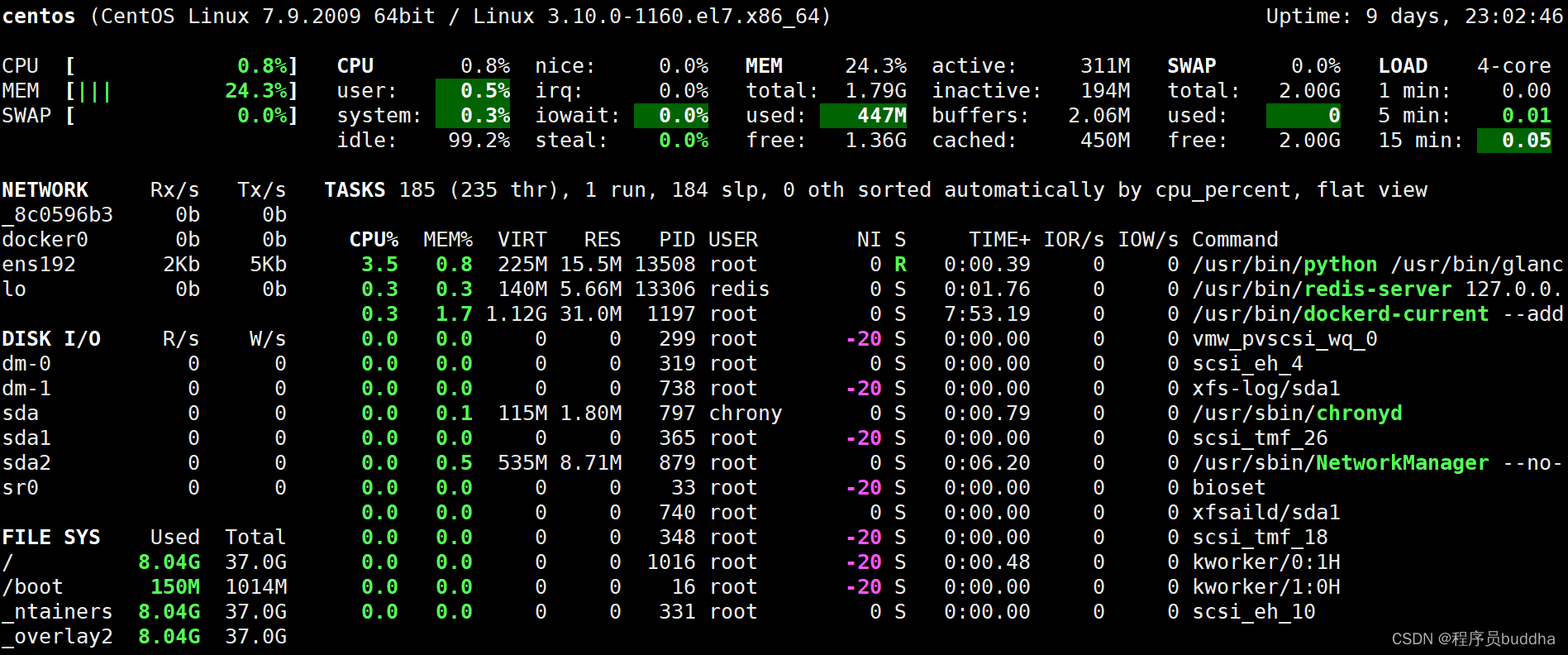Click the buffers value 2.06M
This screenshot has height=655, width=1568.
coord(1099,116)
